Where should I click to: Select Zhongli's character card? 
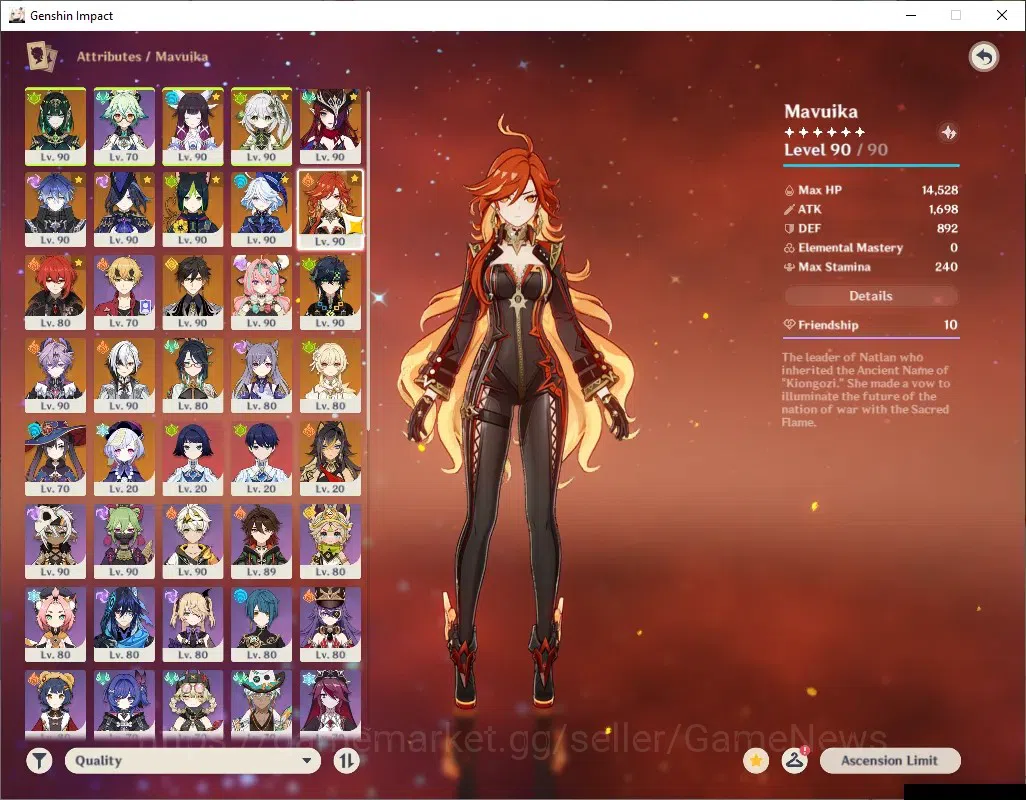coord(193,292)
